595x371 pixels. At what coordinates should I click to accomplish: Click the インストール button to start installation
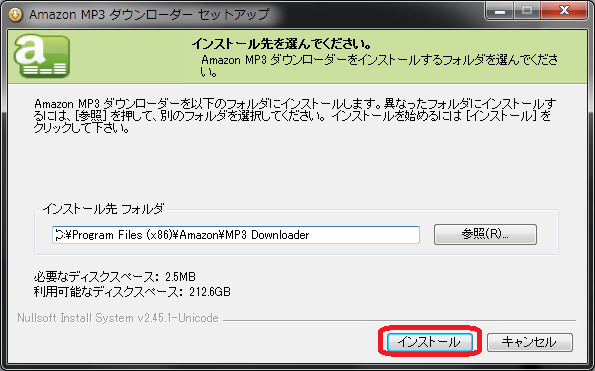coord(430,342)
